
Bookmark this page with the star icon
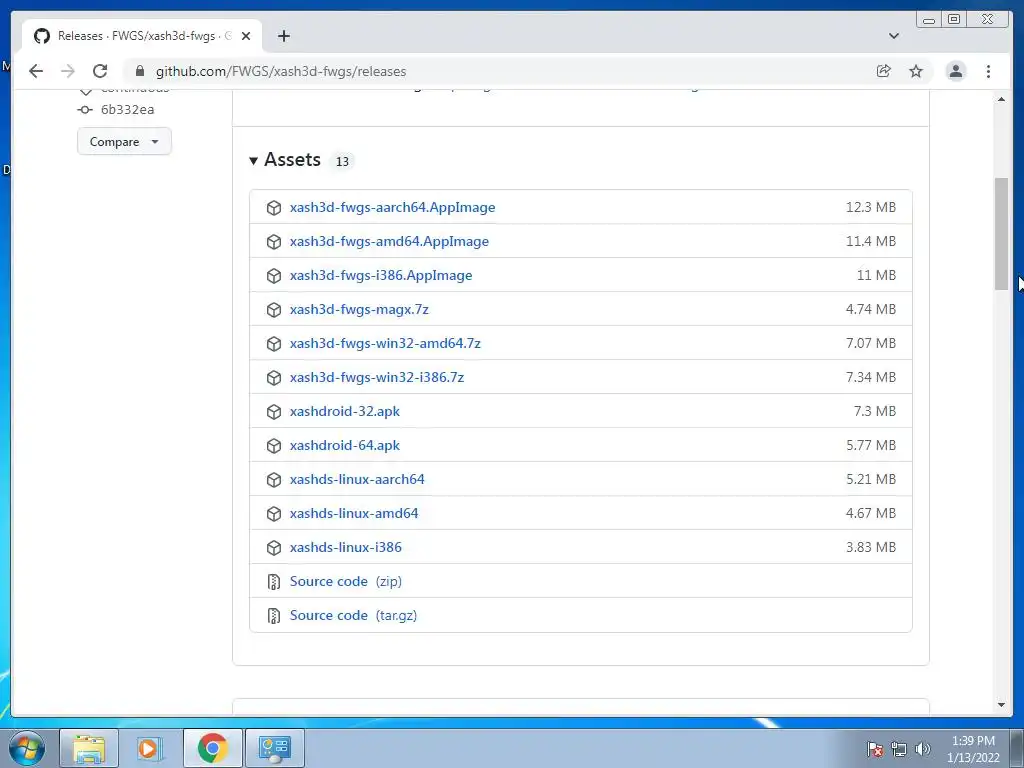916,71
